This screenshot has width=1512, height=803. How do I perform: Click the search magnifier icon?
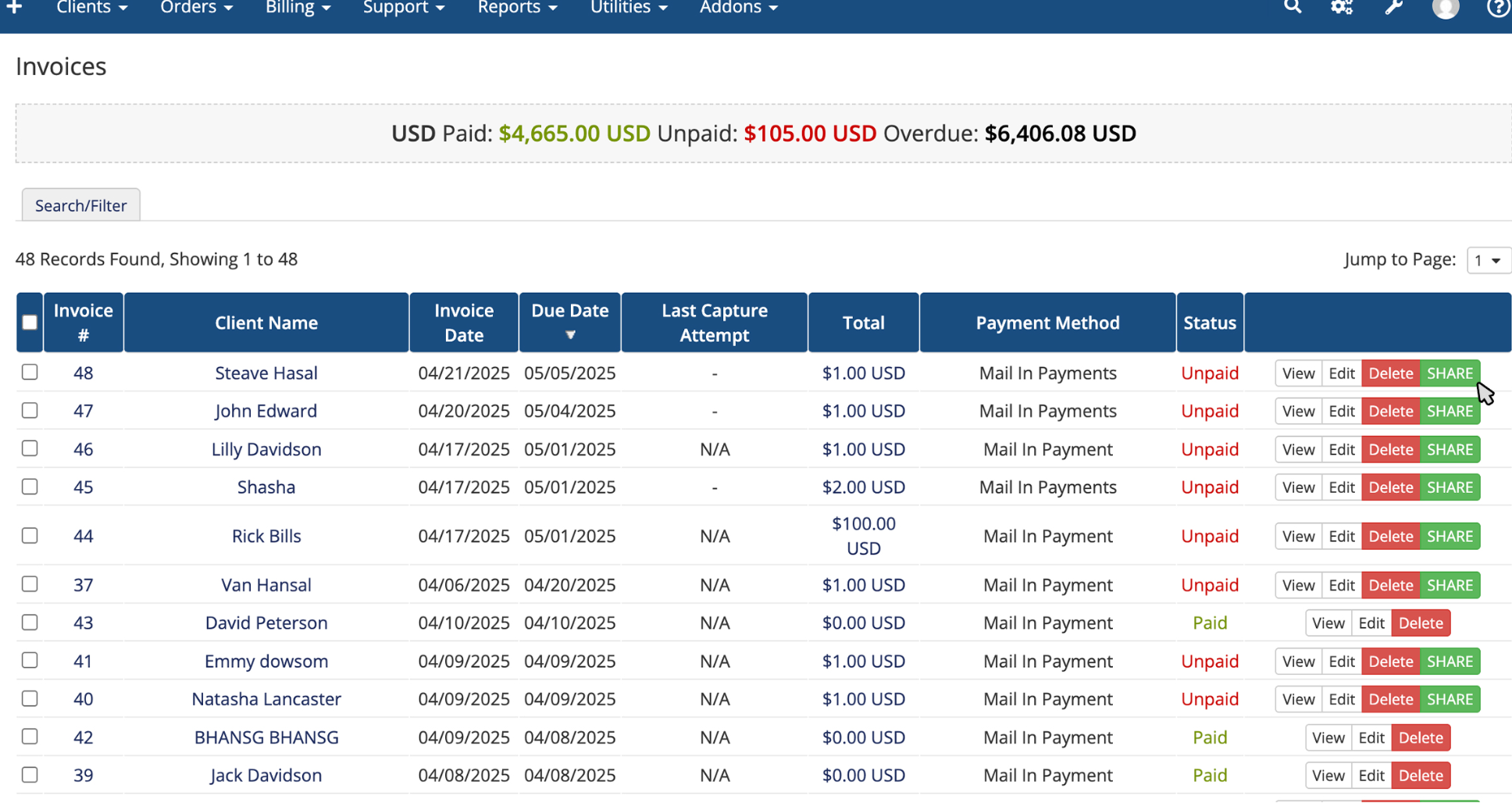[1293, 7]
